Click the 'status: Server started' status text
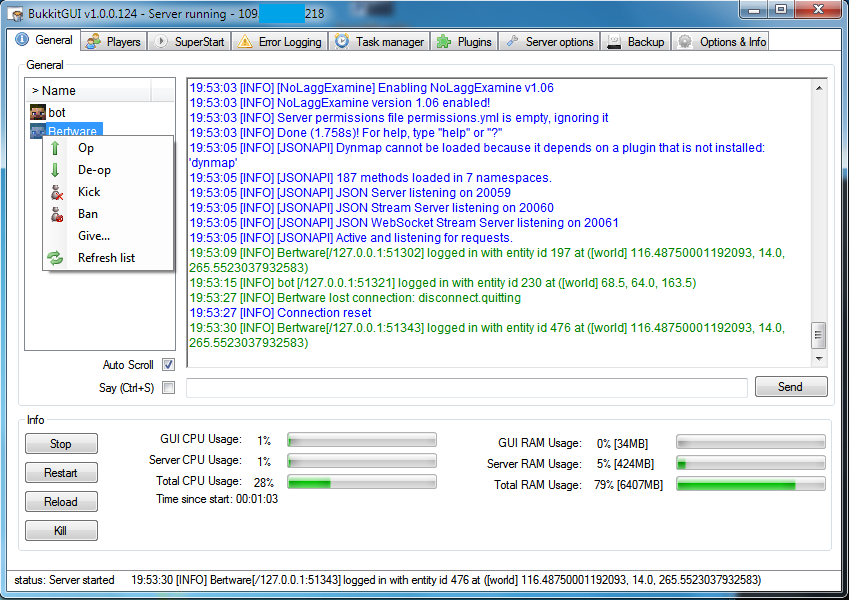 64,580
